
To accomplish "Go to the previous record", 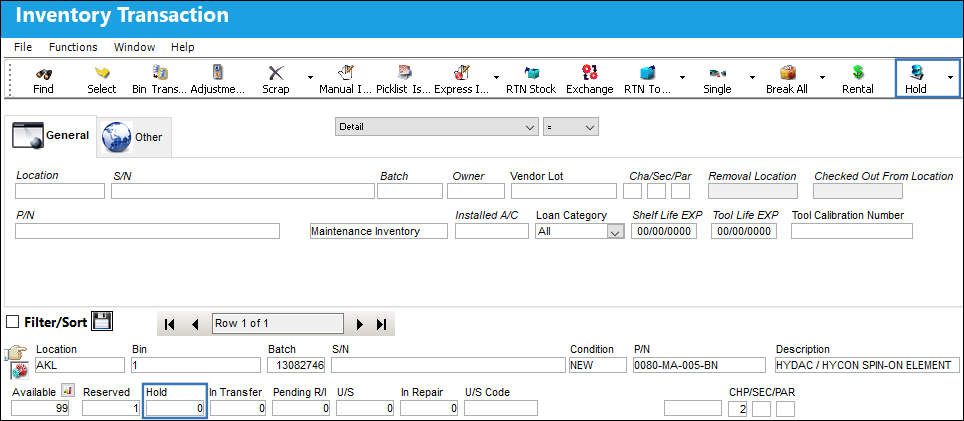I will coord(195,324).
